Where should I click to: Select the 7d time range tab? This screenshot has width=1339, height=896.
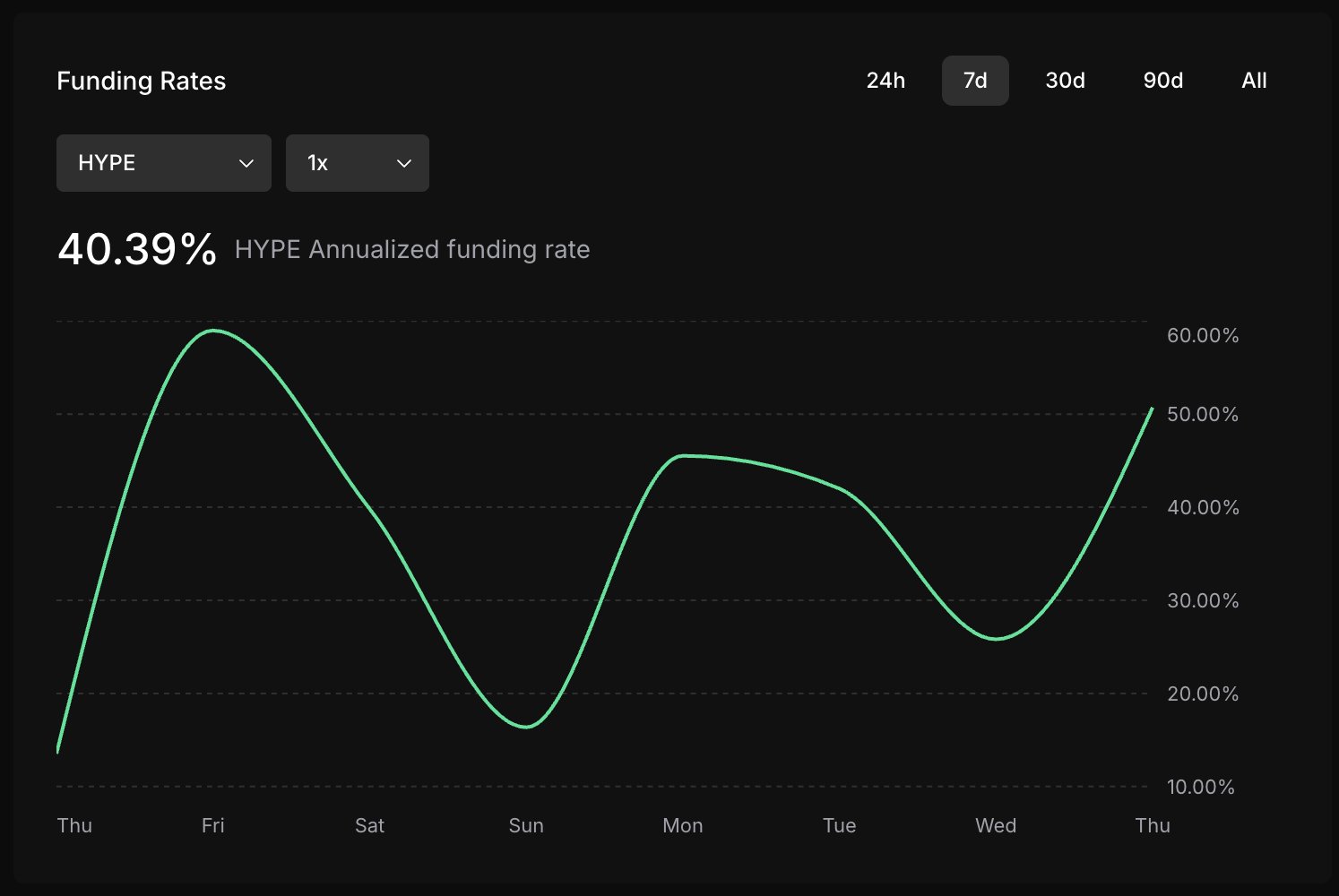click(975, 81)
